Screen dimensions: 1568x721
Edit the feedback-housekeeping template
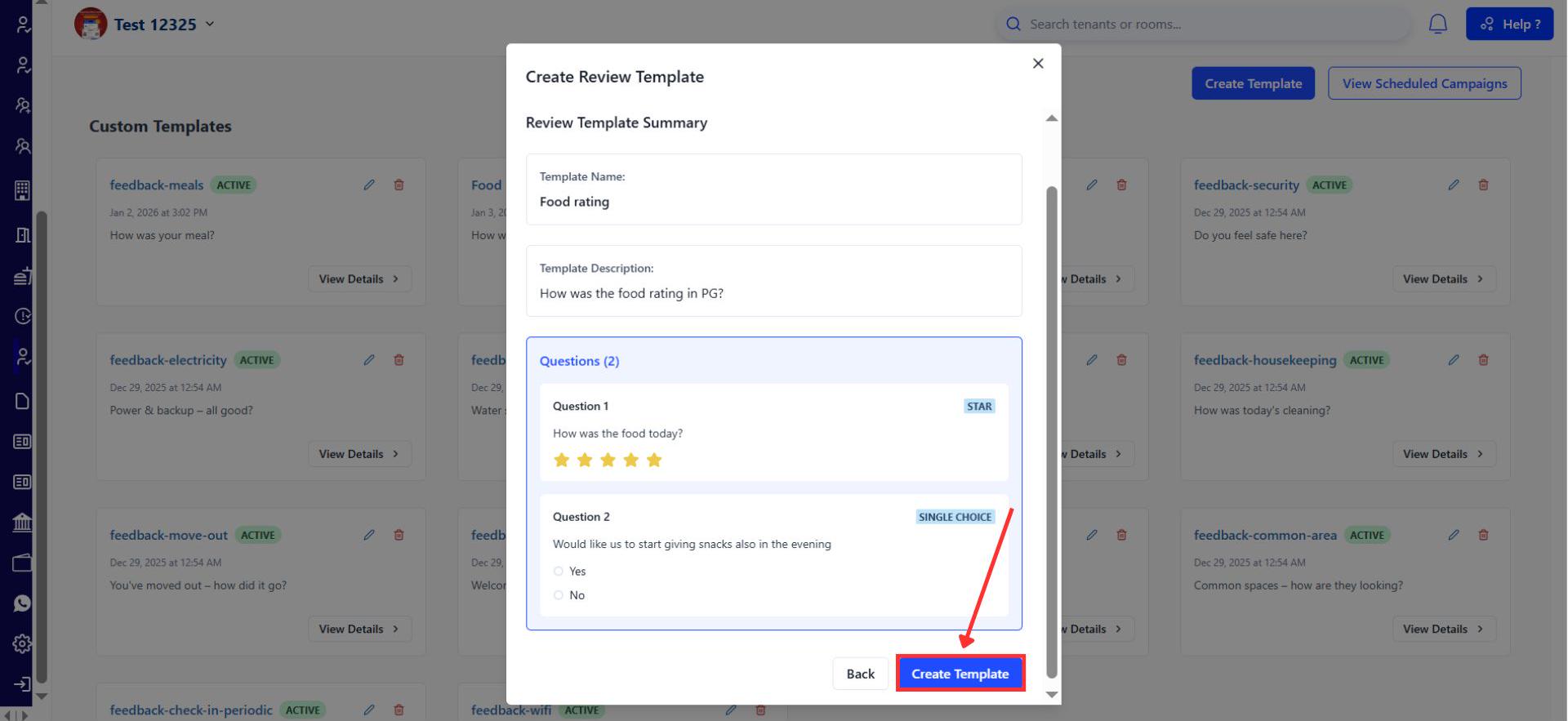point(1454,360)
